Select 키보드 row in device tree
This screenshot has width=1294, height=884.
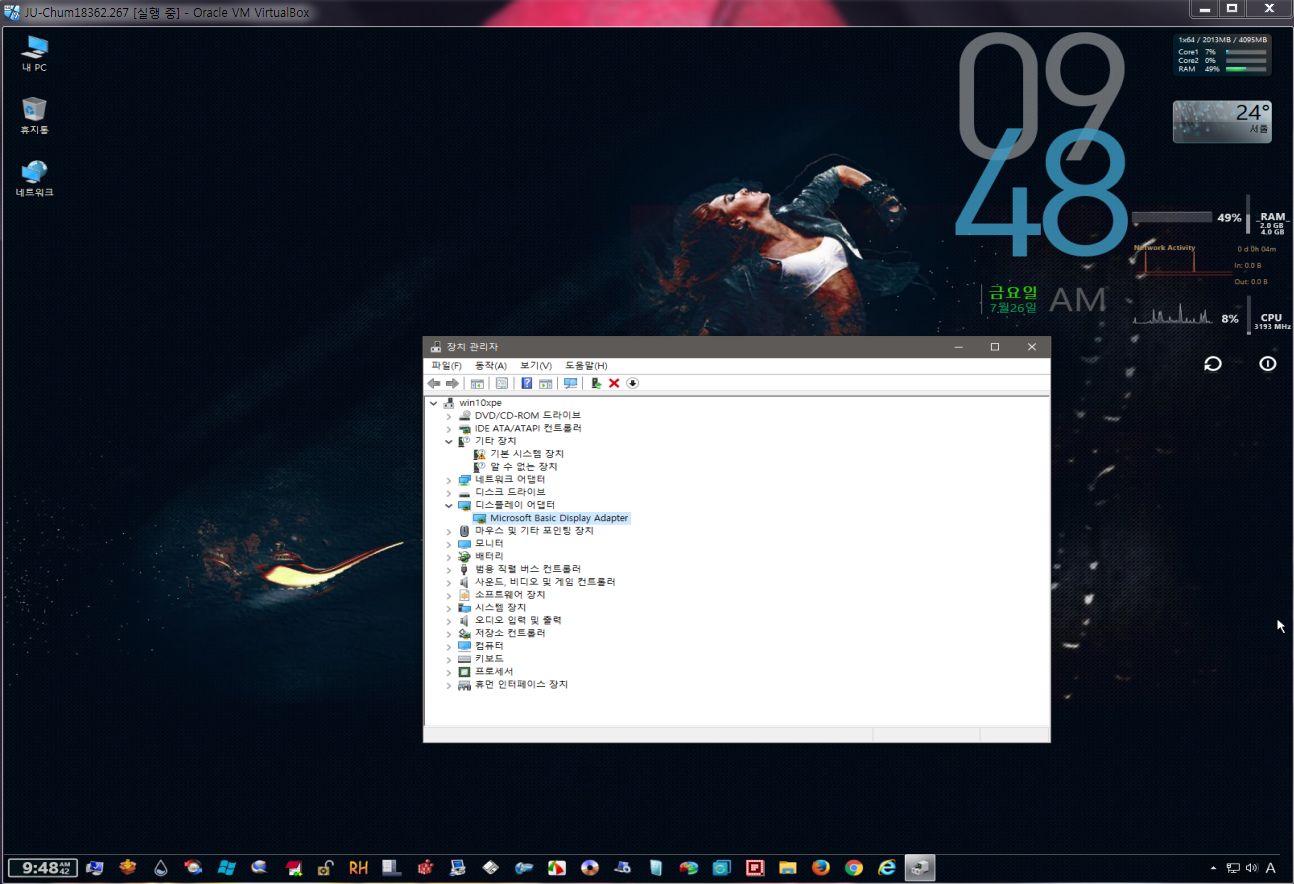[489, 659]
